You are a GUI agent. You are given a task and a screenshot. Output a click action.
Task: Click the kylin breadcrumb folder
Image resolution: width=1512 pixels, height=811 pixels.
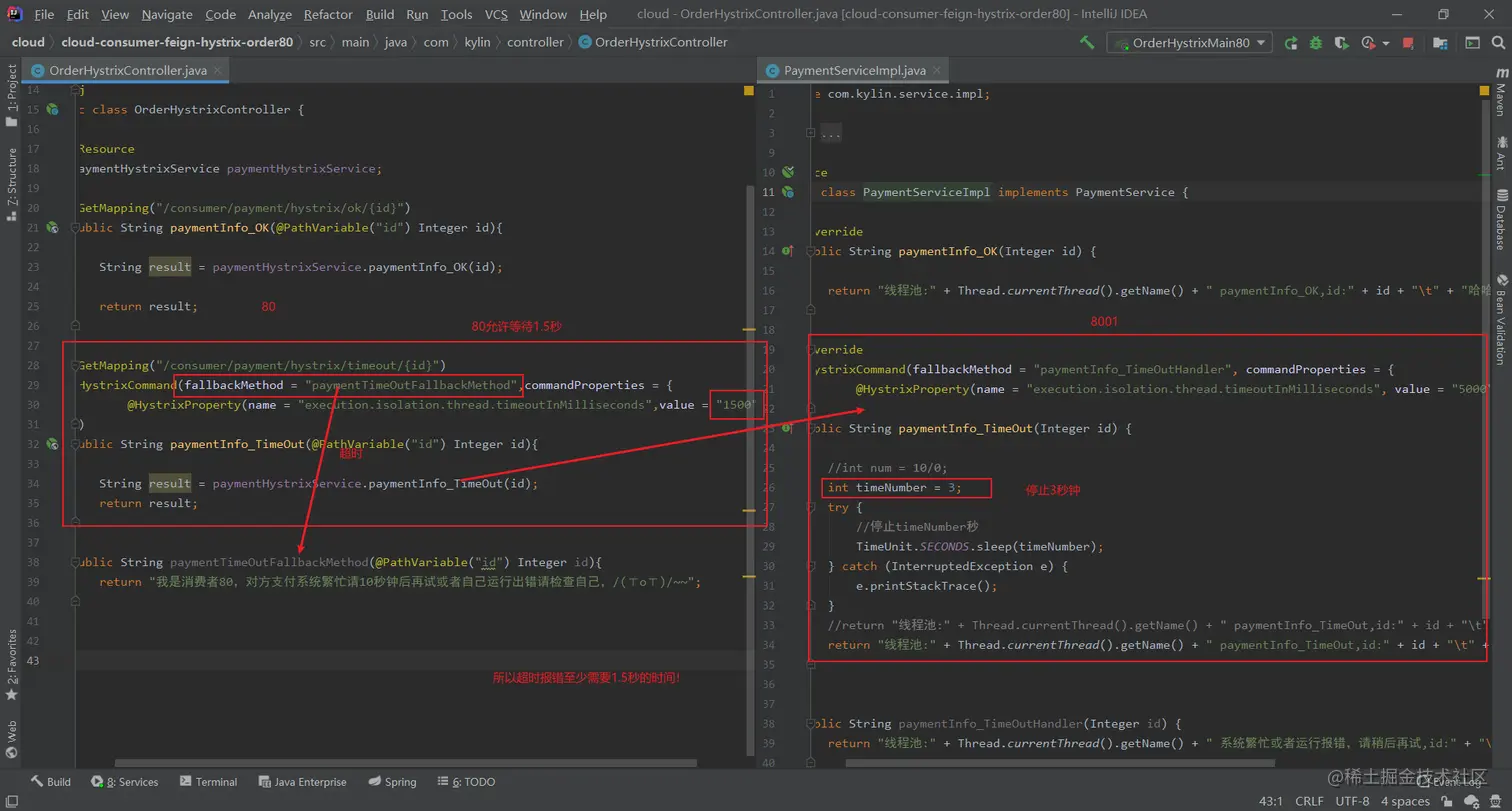[x=477, y=42]
